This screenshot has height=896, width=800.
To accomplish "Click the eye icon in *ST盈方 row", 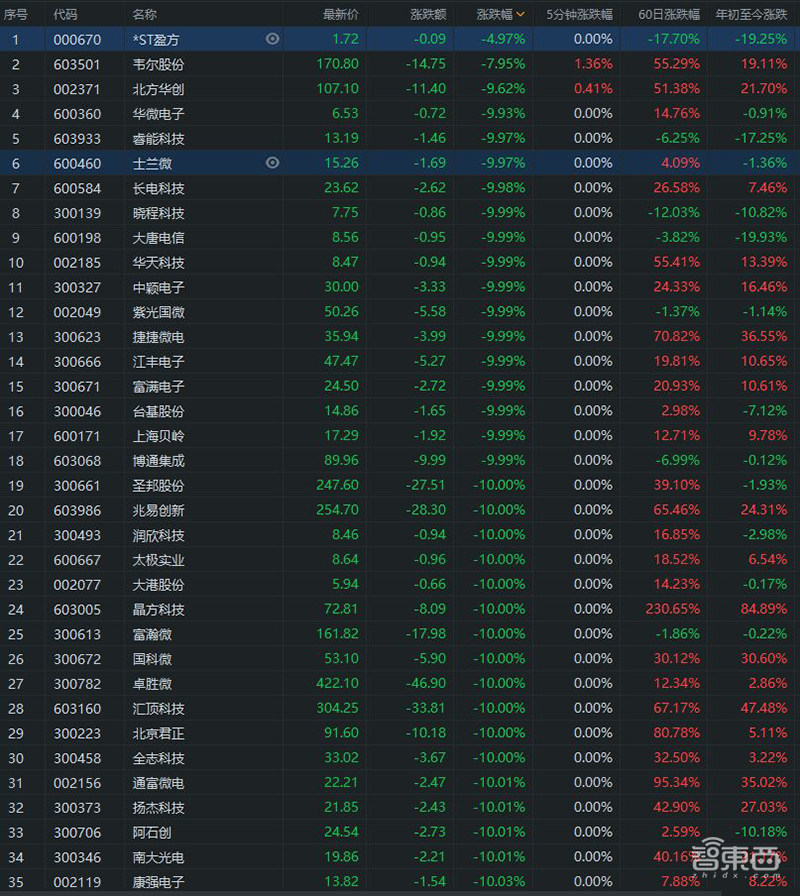I will point(272,39).
